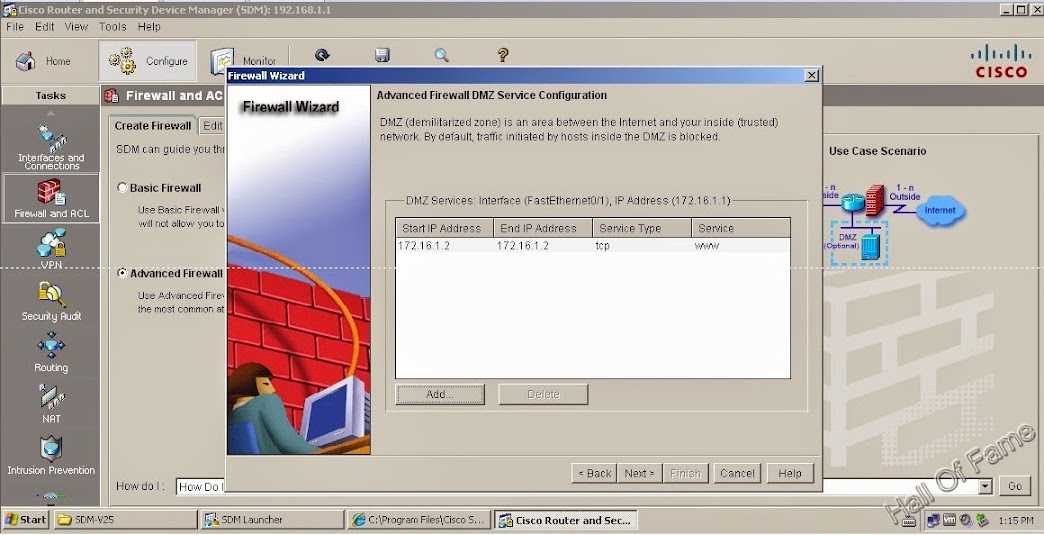Click Next in the Firewall Wizard
Viewport: 1044px width, 535px height.
pos(639,473)
